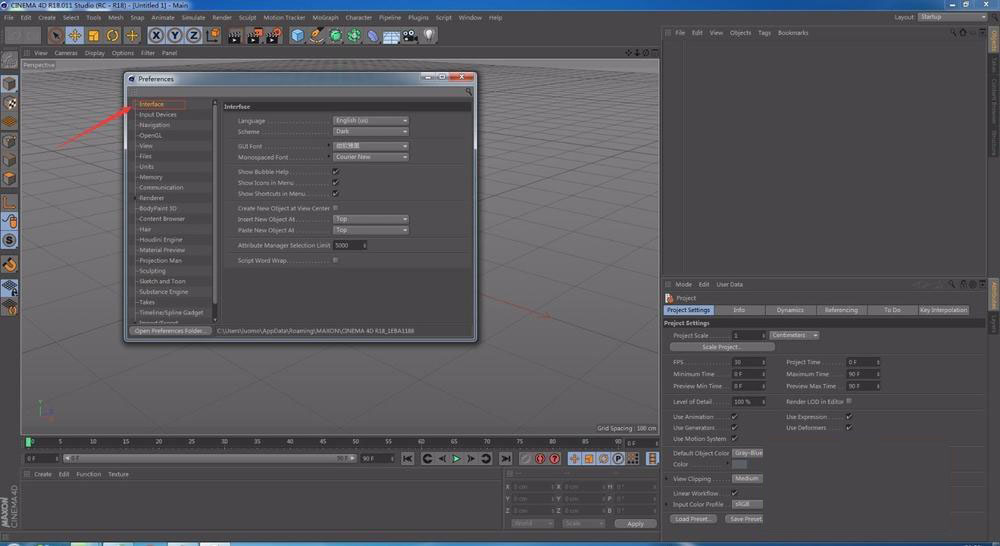The width and height of the screenshot is (1000, 546).
Task: Open Insert New Object At dropdown
Action: point(371,219)
